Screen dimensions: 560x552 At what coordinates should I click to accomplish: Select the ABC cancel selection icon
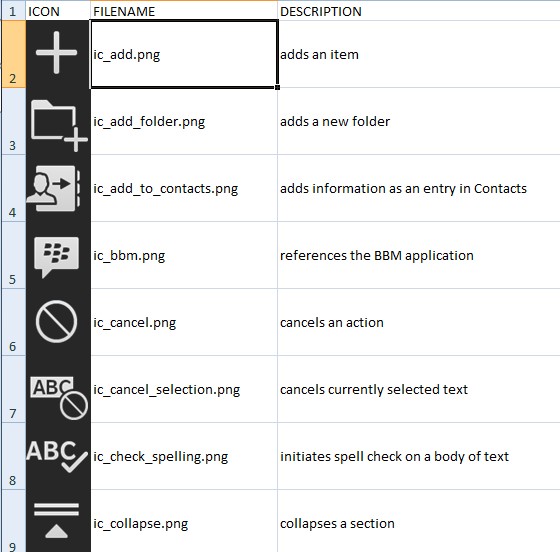[x=59, y=397]
